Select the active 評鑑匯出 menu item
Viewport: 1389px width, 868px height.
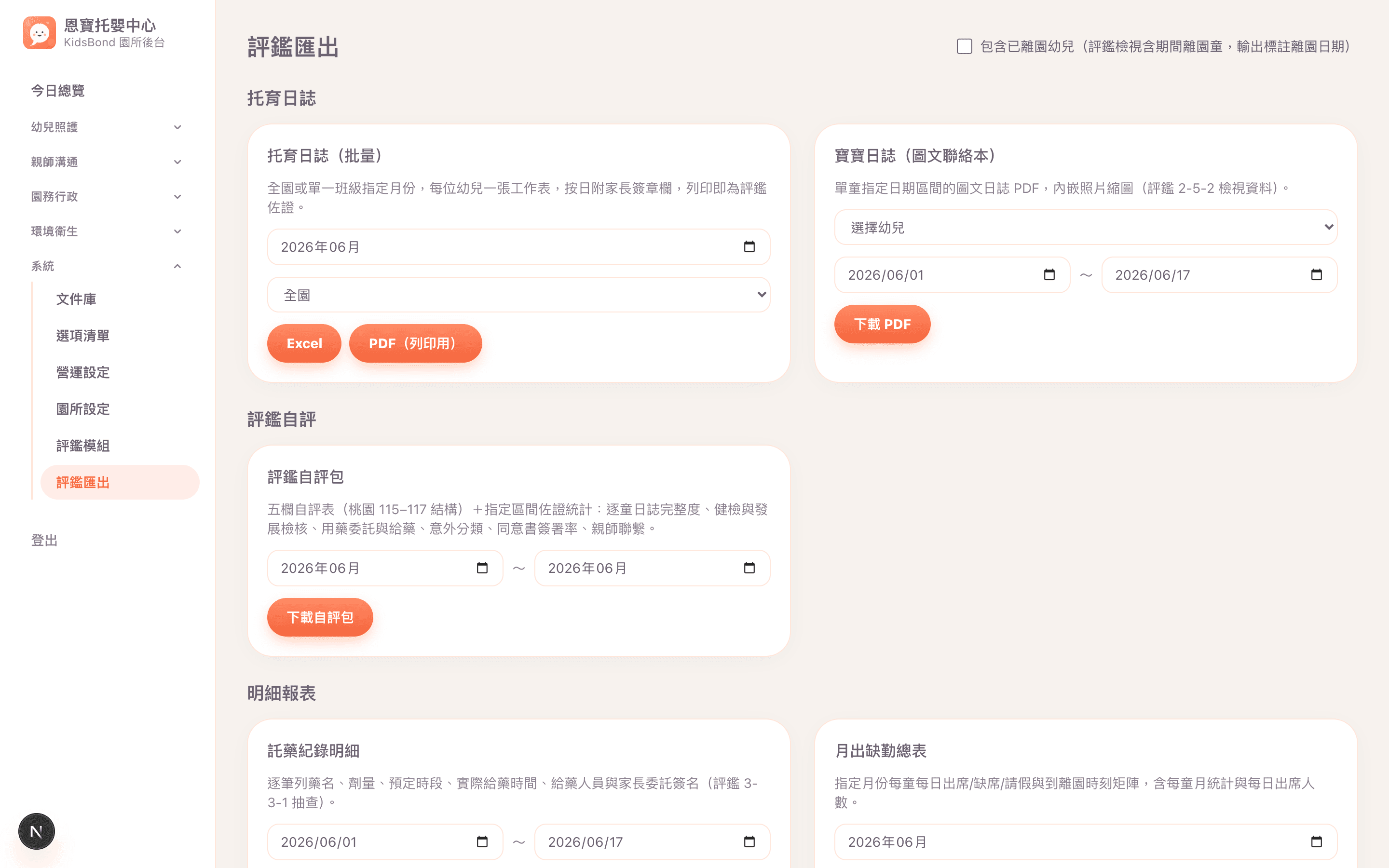(x=120, y=482)
